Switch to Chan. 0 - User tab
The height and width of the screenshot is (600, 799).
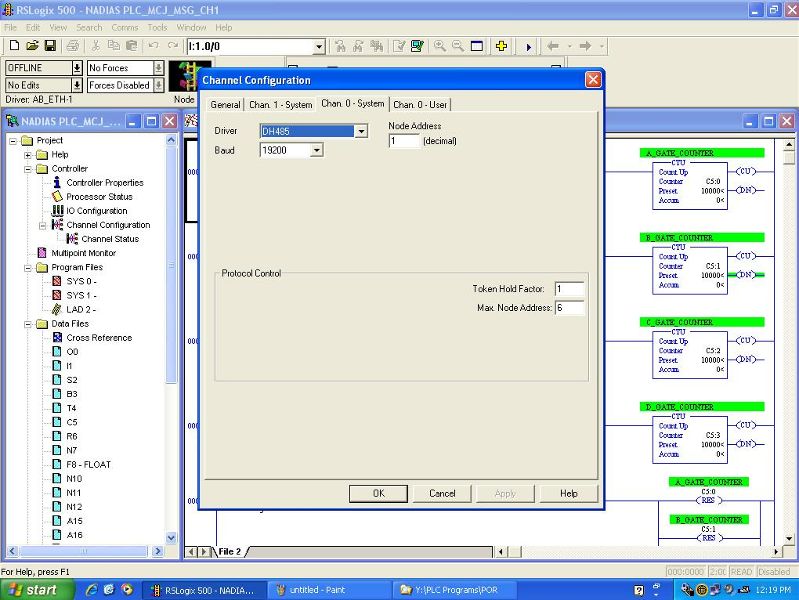pos(420,105)
